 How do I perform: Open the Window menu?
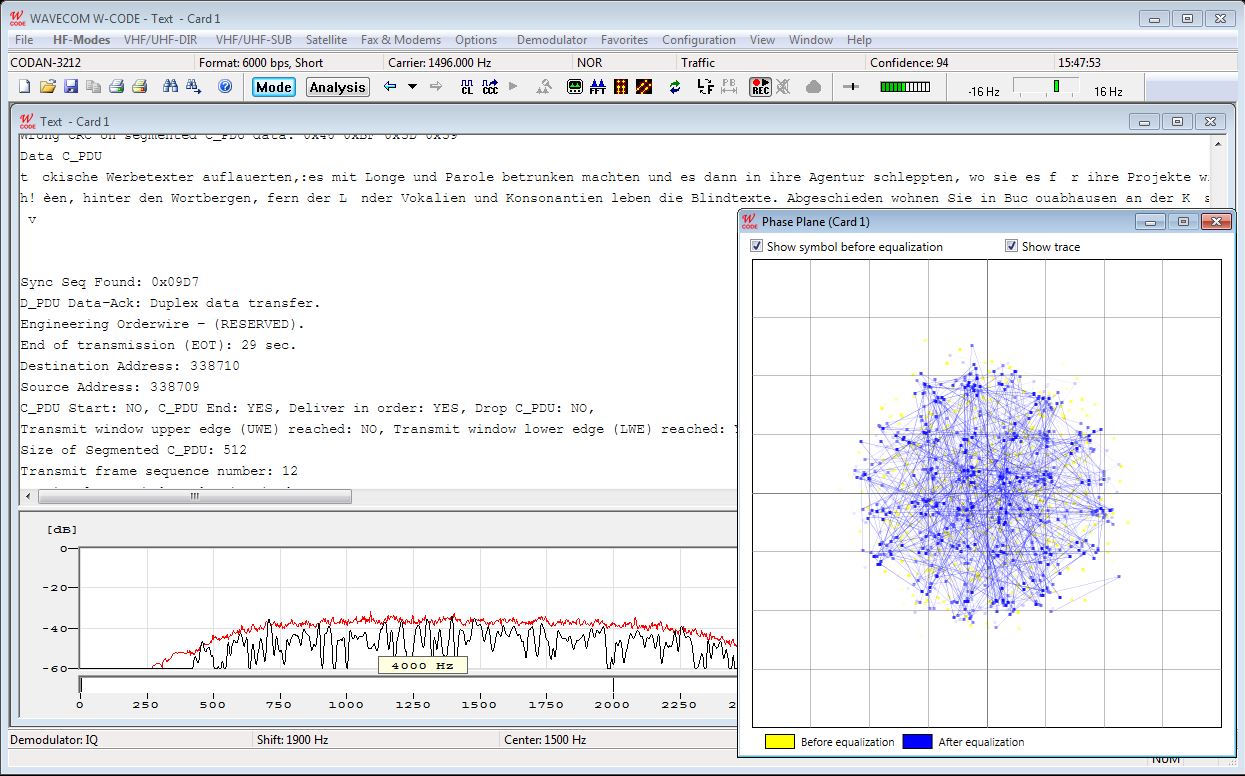click(x=811, y=40)
